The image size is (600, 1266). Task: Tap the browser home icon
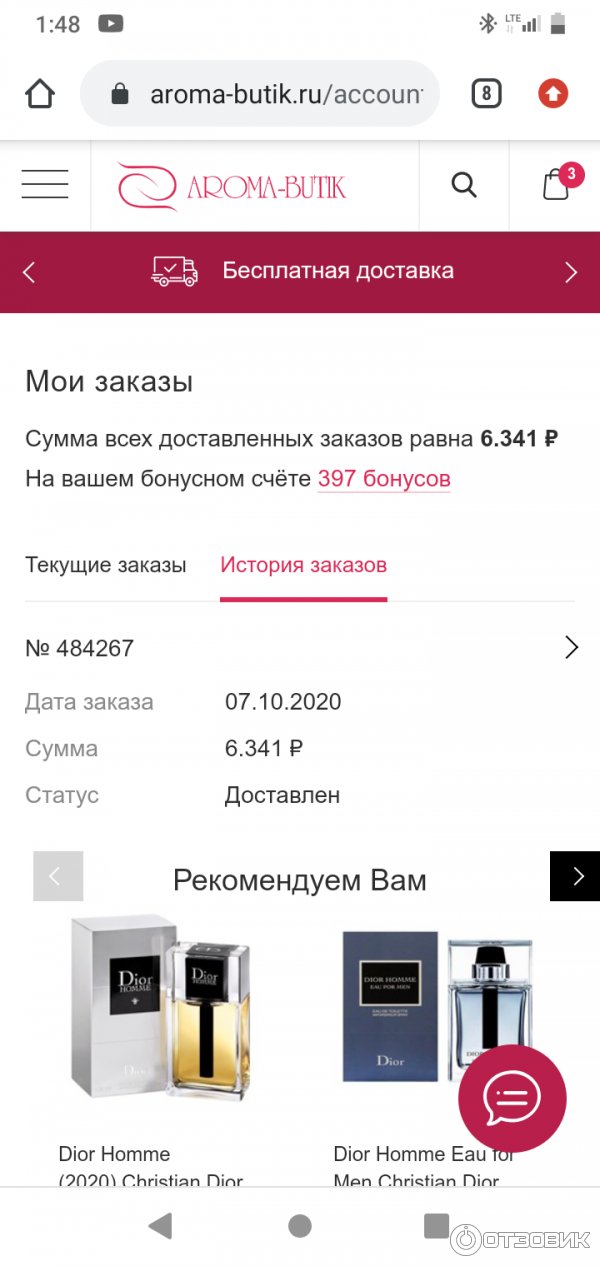coord(40,94)
